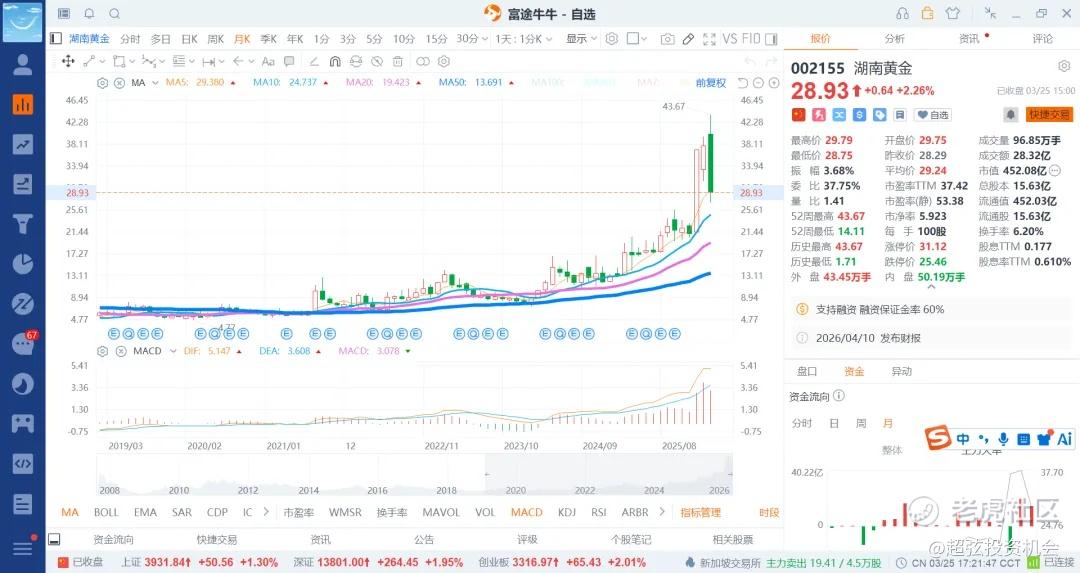Open the stock panel settings gear

[1064, 66]
